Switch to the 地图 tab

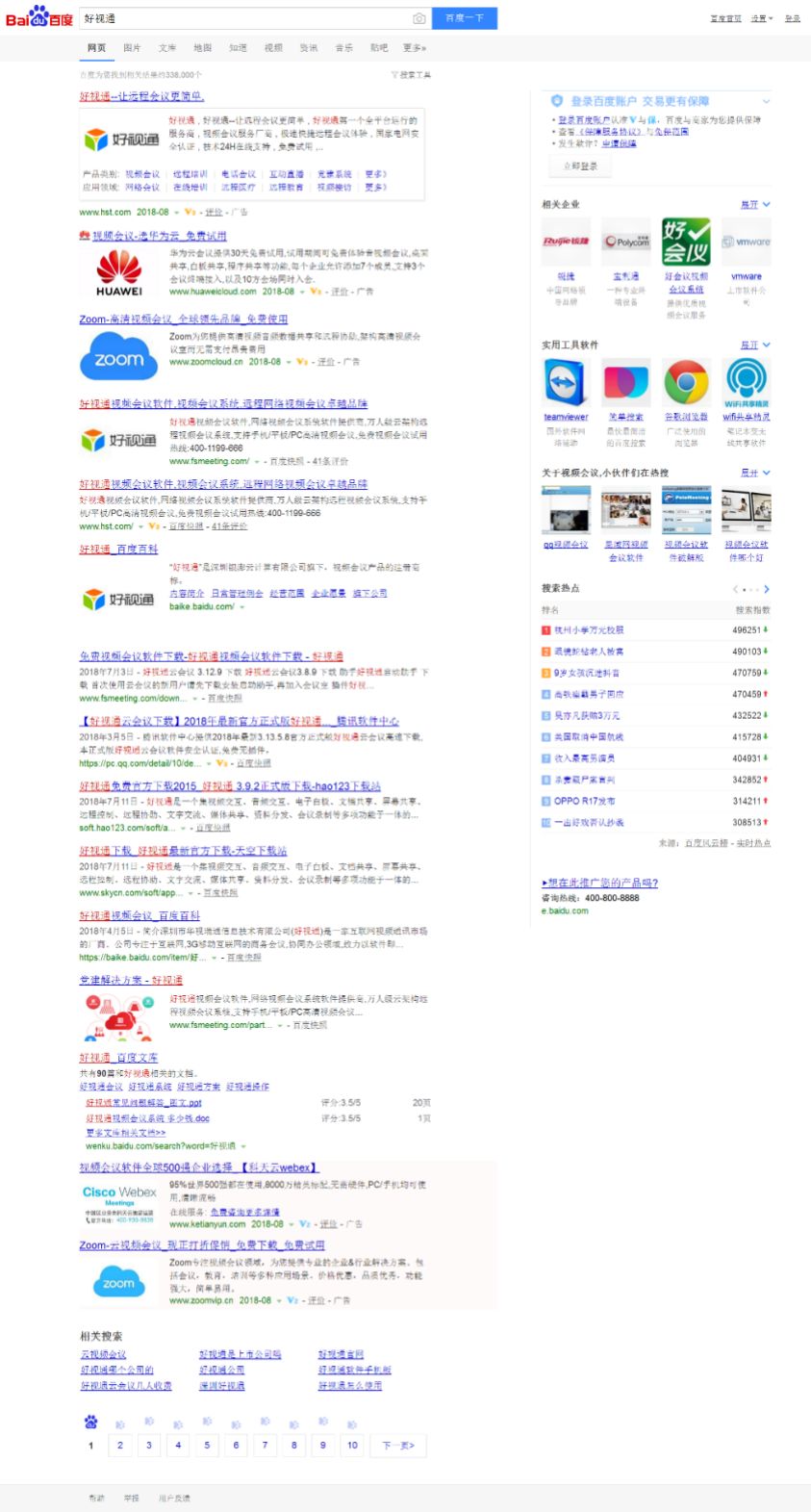[x=202, y=48]
